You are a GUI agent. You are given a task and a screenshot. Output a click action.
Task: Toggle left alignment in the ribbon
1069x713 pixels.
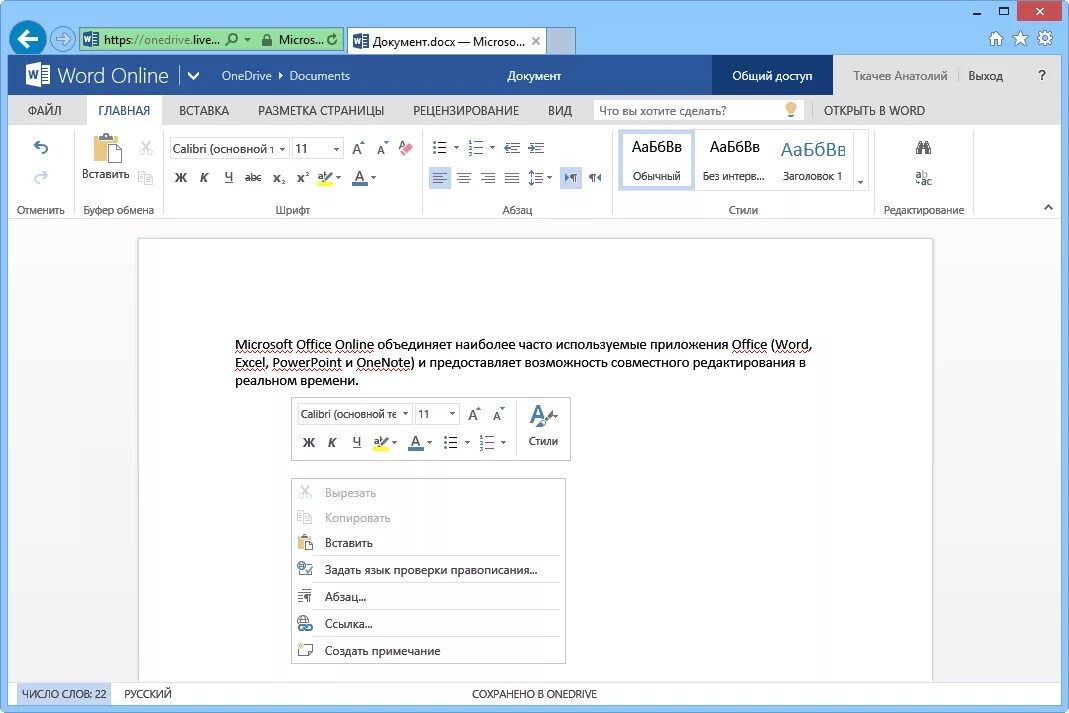point(440,178)
